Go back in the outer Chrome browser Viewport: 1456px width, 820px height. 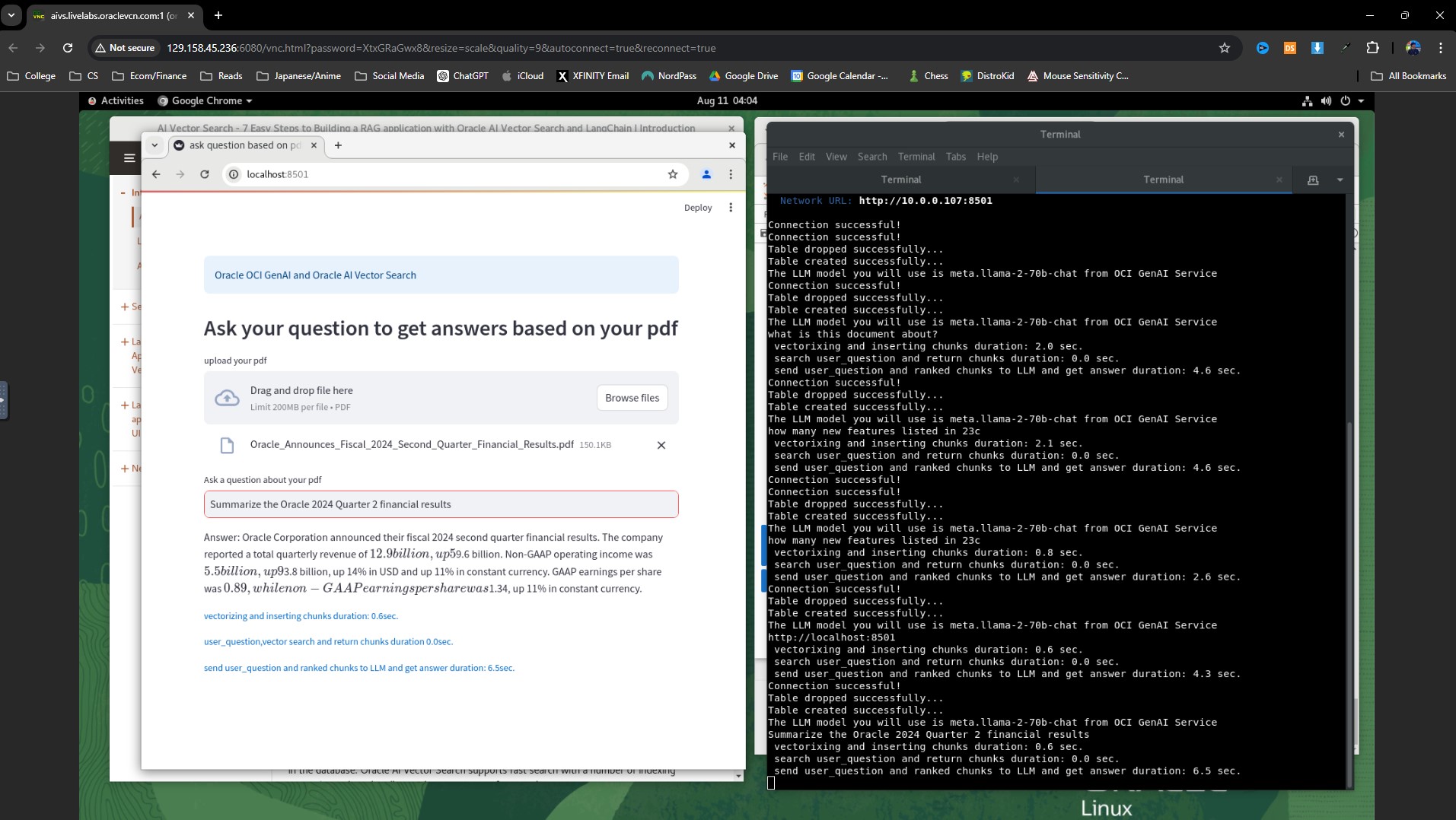coord(13,48)
